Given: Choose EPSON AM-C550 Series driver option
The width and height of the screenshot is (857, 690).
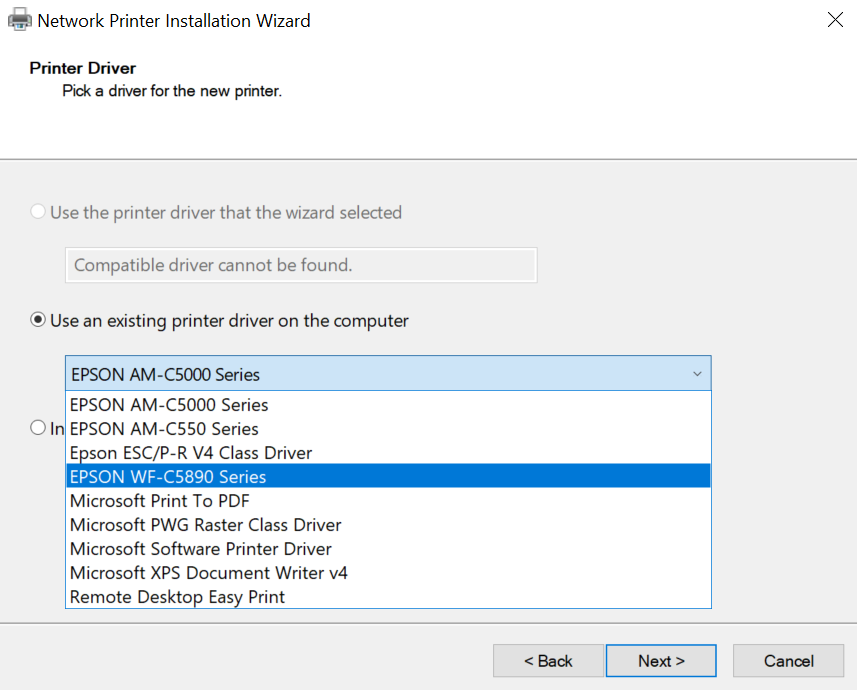Looking at the screenshot, I should click(164, 429).
